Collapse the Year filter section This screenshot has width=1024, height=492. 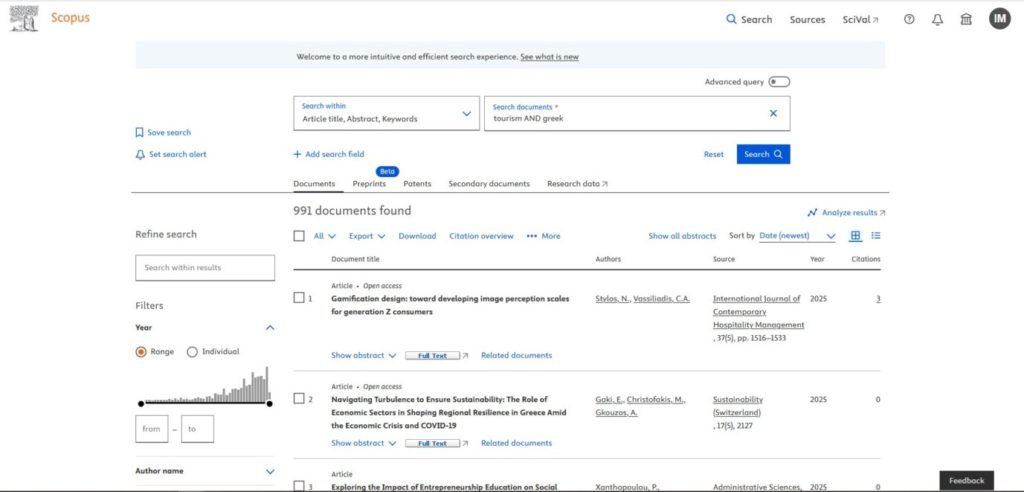(x=270, y=327)
